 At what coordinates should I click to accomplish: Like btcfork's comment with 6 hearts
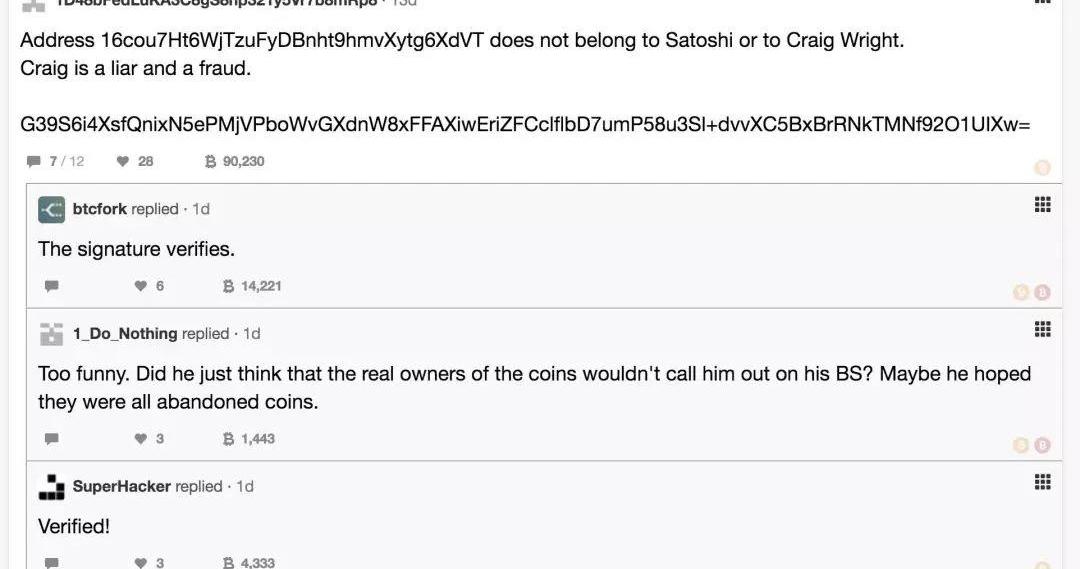(x=141, y=286)
